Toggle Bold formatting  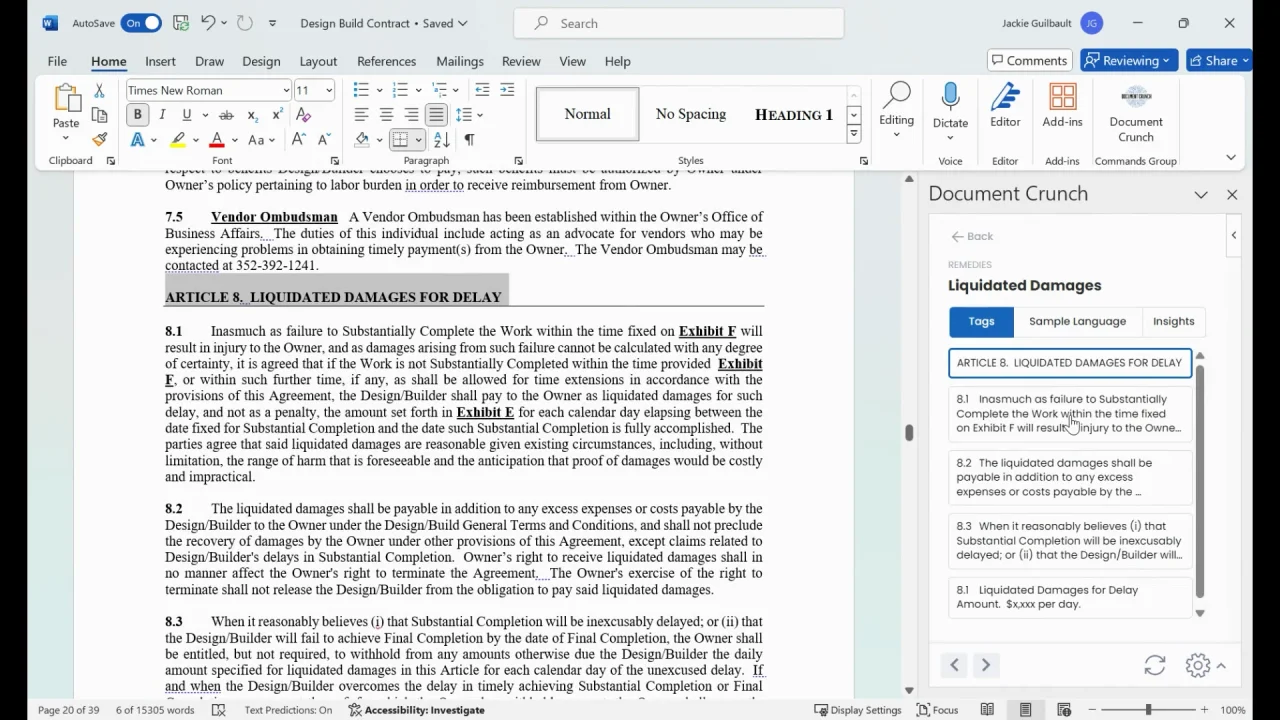point(138,115)
